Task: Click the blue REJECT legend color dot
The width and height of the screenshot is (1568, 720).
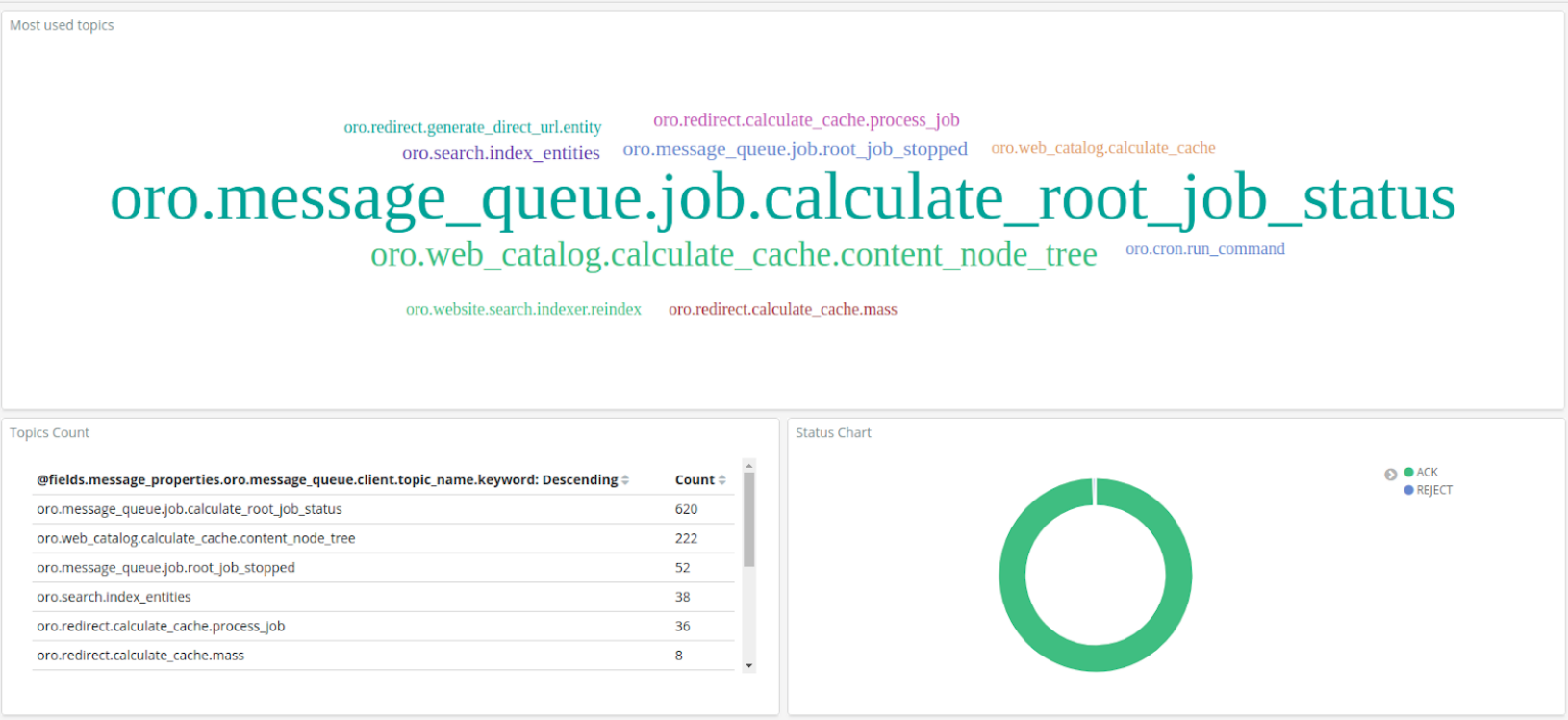Action: tap(1408, 490)
